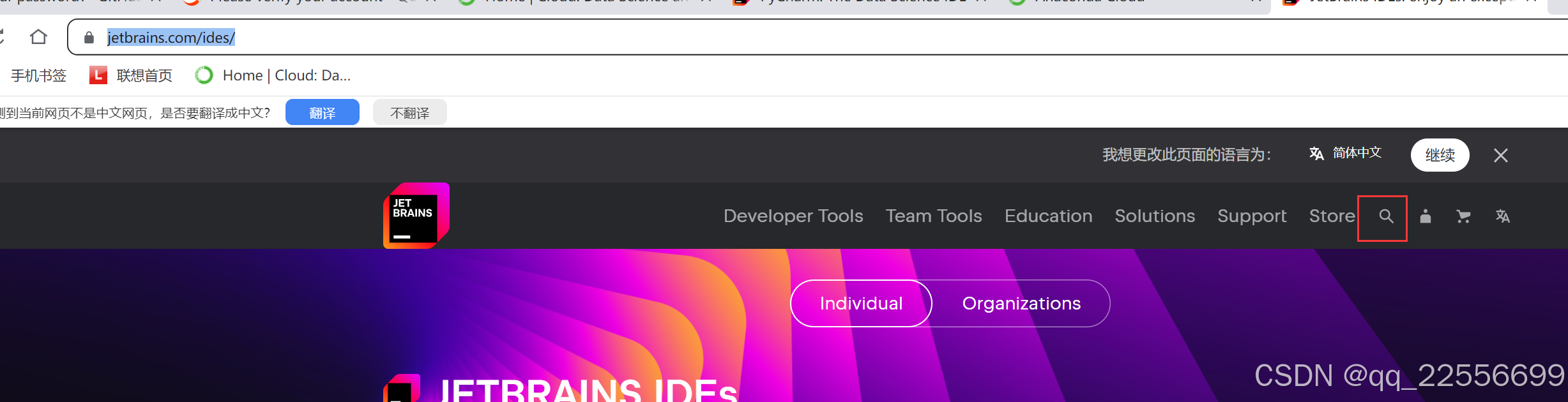Image resolution: width=1568 pixels, height=402 pixels.
Task: Click the 继续 continue button
Action: (1440, 155)
